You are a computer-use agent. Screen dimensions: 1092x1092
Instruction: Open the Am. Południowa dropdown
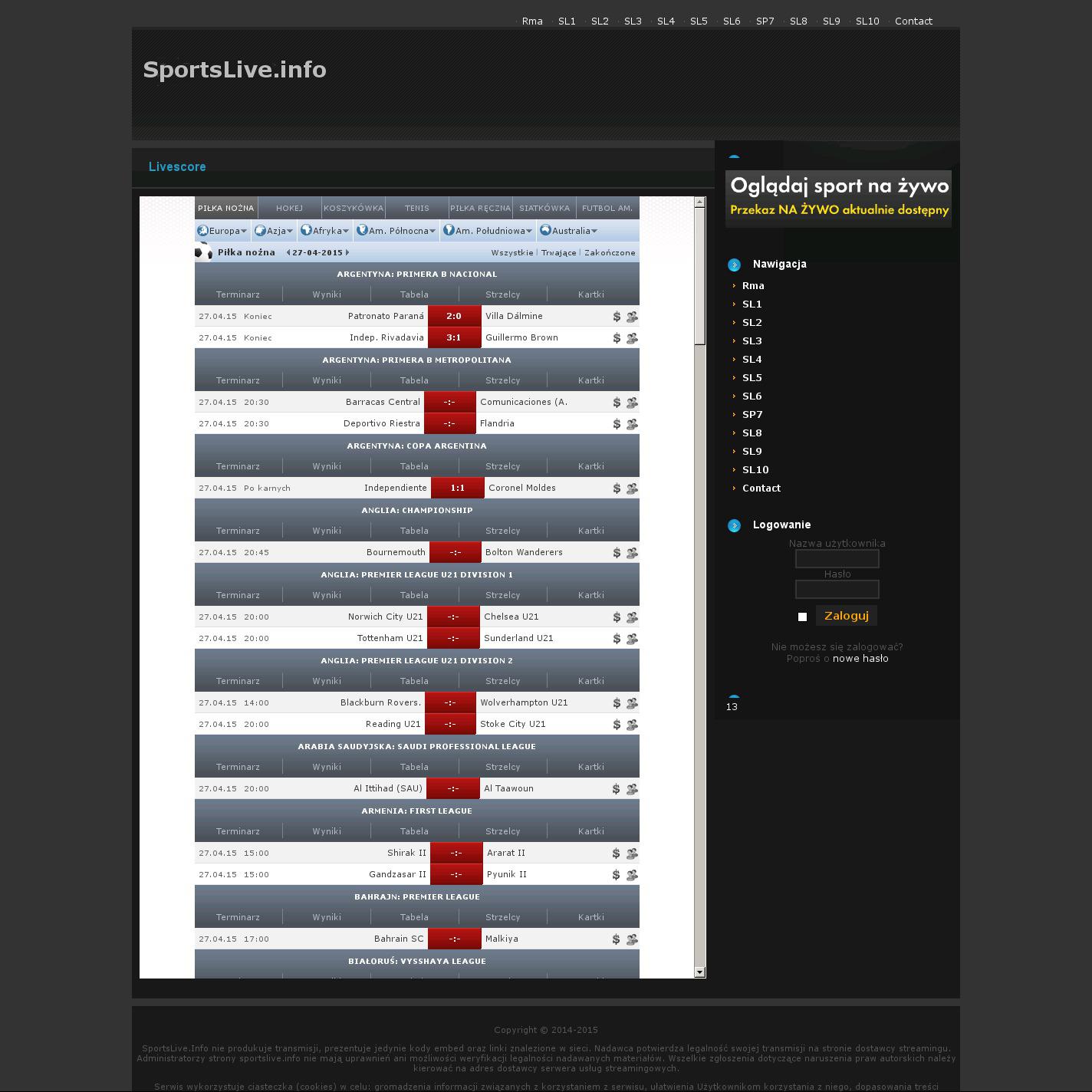click(488, 231)
